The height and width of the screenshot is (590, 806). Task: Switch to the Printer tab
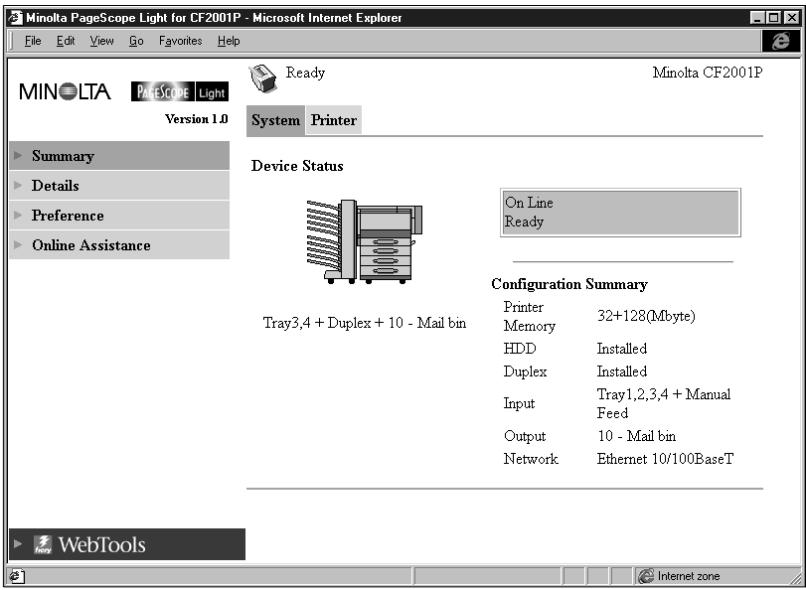click(334, 120)
